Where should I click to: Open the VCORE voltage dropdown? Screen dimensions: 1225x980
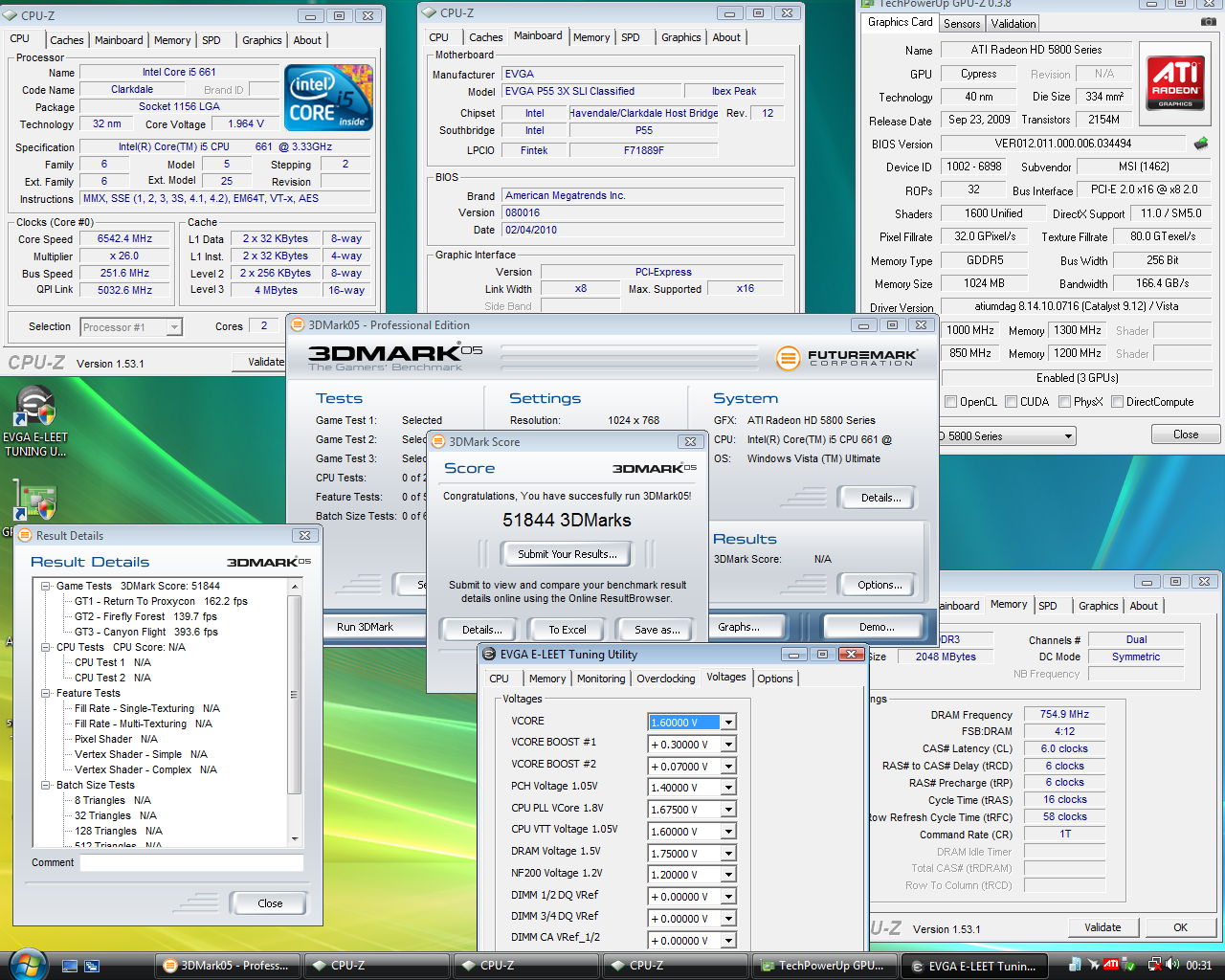(728, 723)
